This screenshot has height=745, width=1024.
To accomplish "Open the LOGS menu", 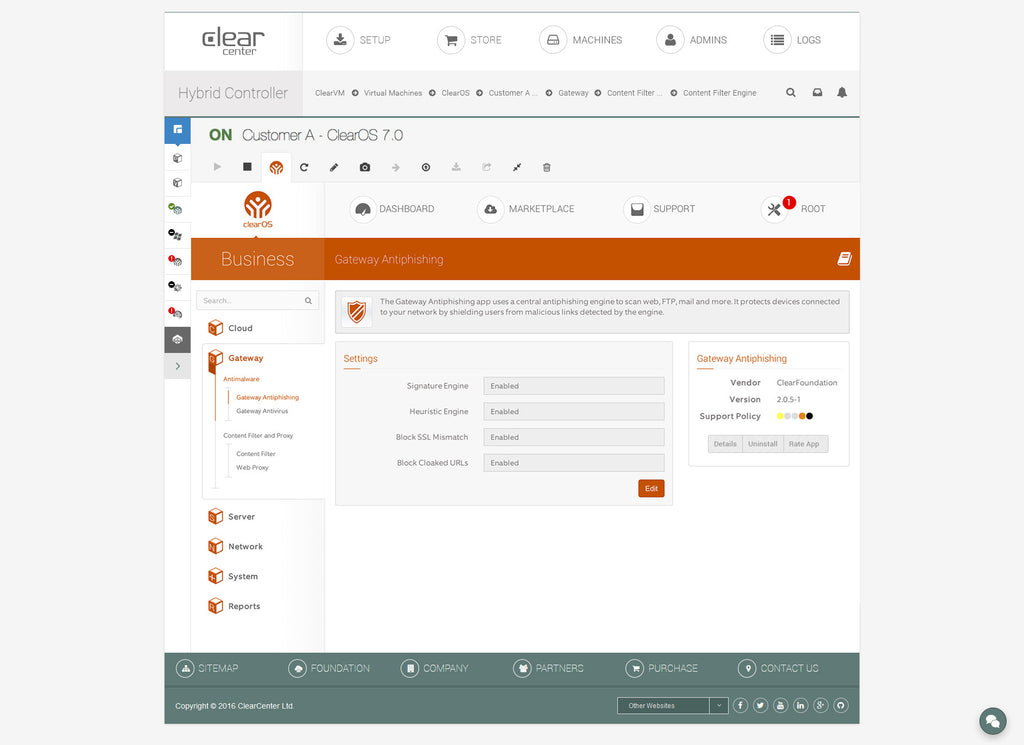I will tap(792, 40).
